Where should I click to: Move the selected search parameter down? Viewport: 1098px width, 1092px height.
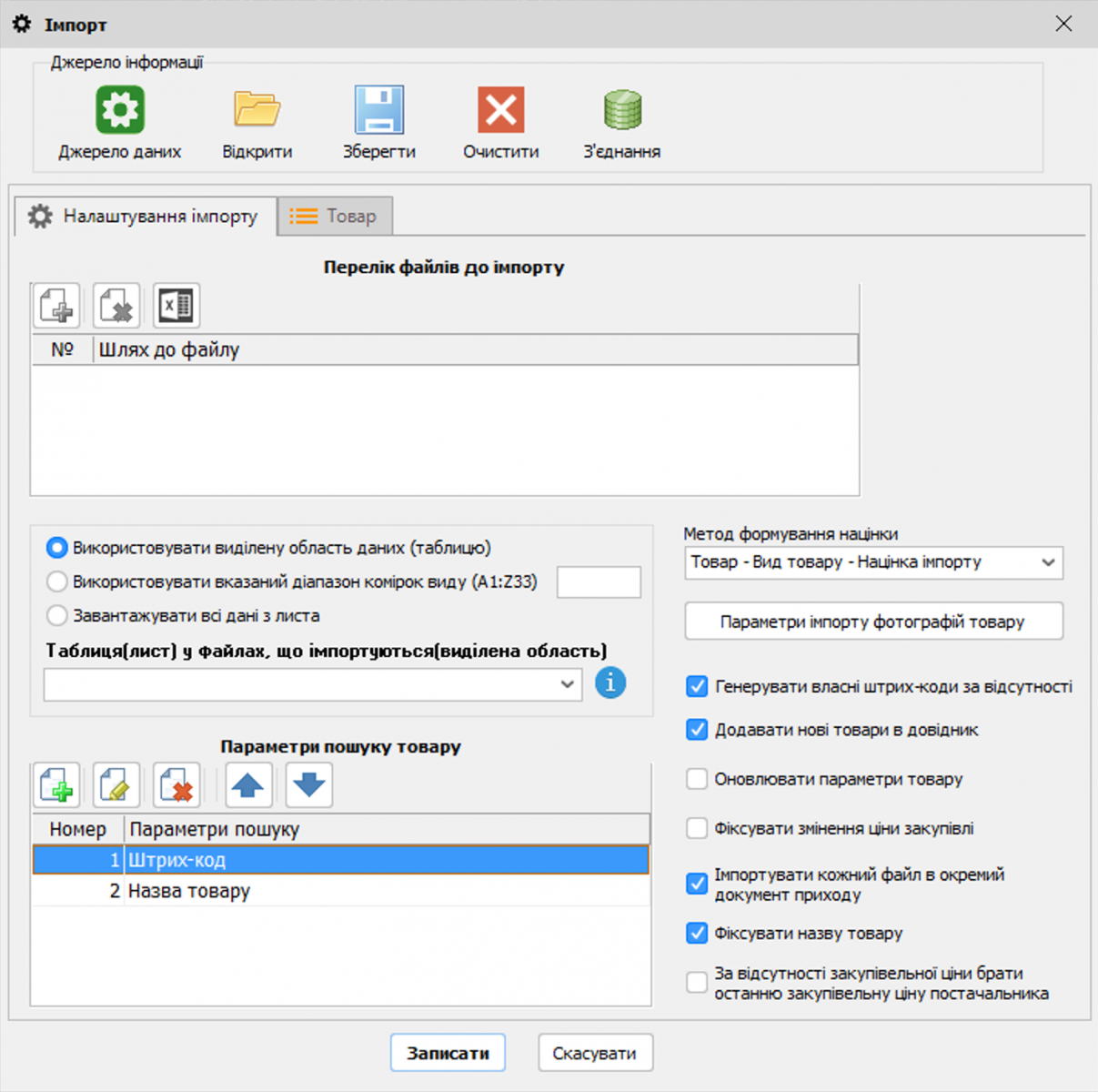point(308,784)
